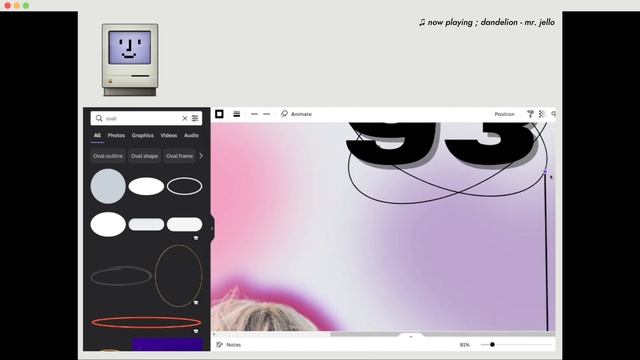Image resolution: width=640 pixels, height=360 pixels.
Task: Clear the search field with the X icon
Action: 184,118
